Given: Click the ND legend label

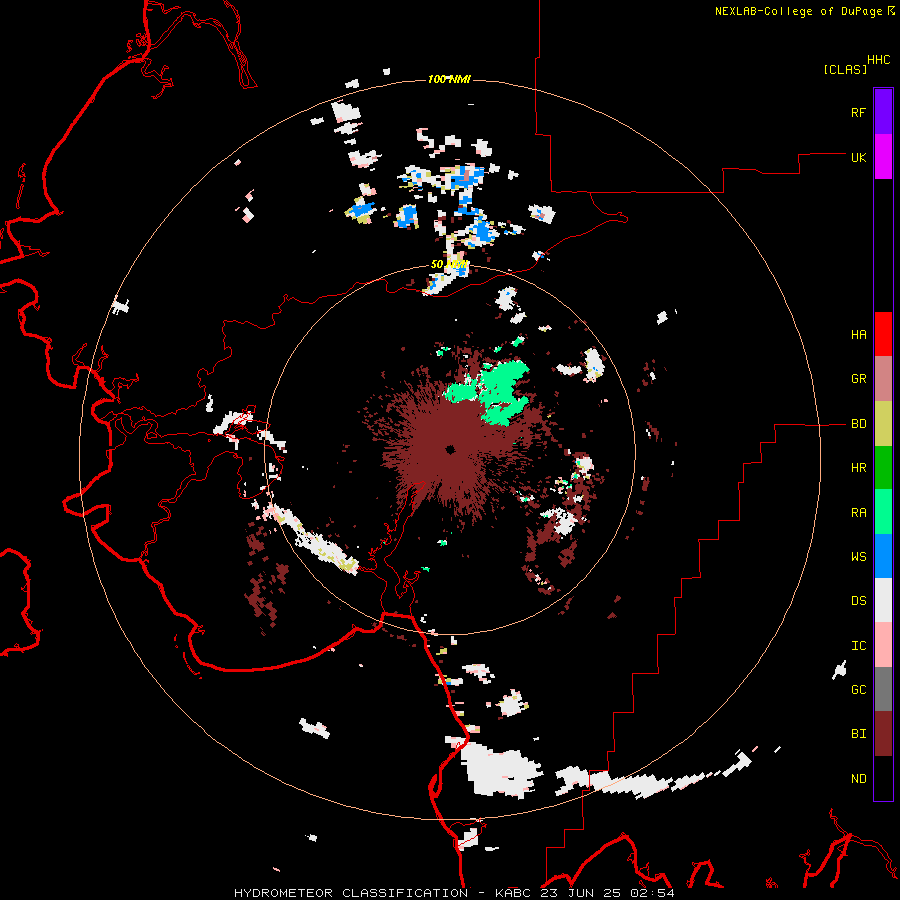Looking at the screenshot, I should click(858, 779).
